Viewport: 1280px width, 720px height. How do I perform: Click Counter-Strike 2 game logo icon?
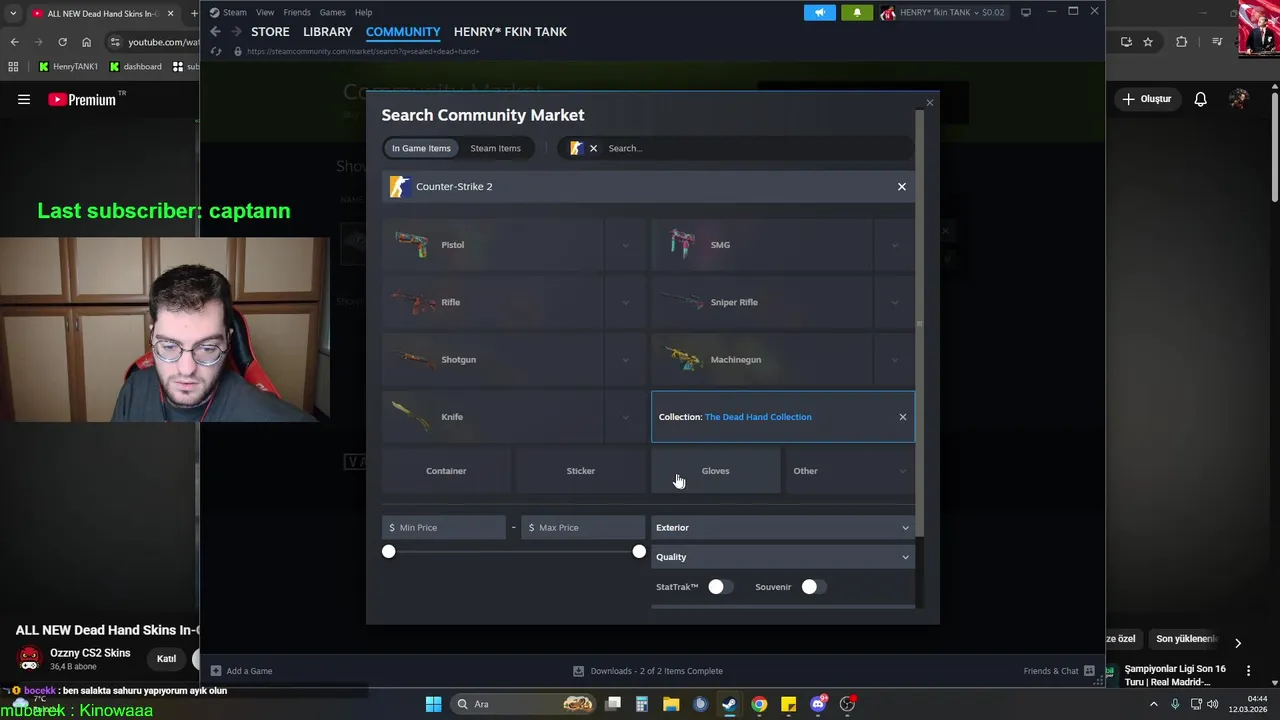tap(400, 187)
